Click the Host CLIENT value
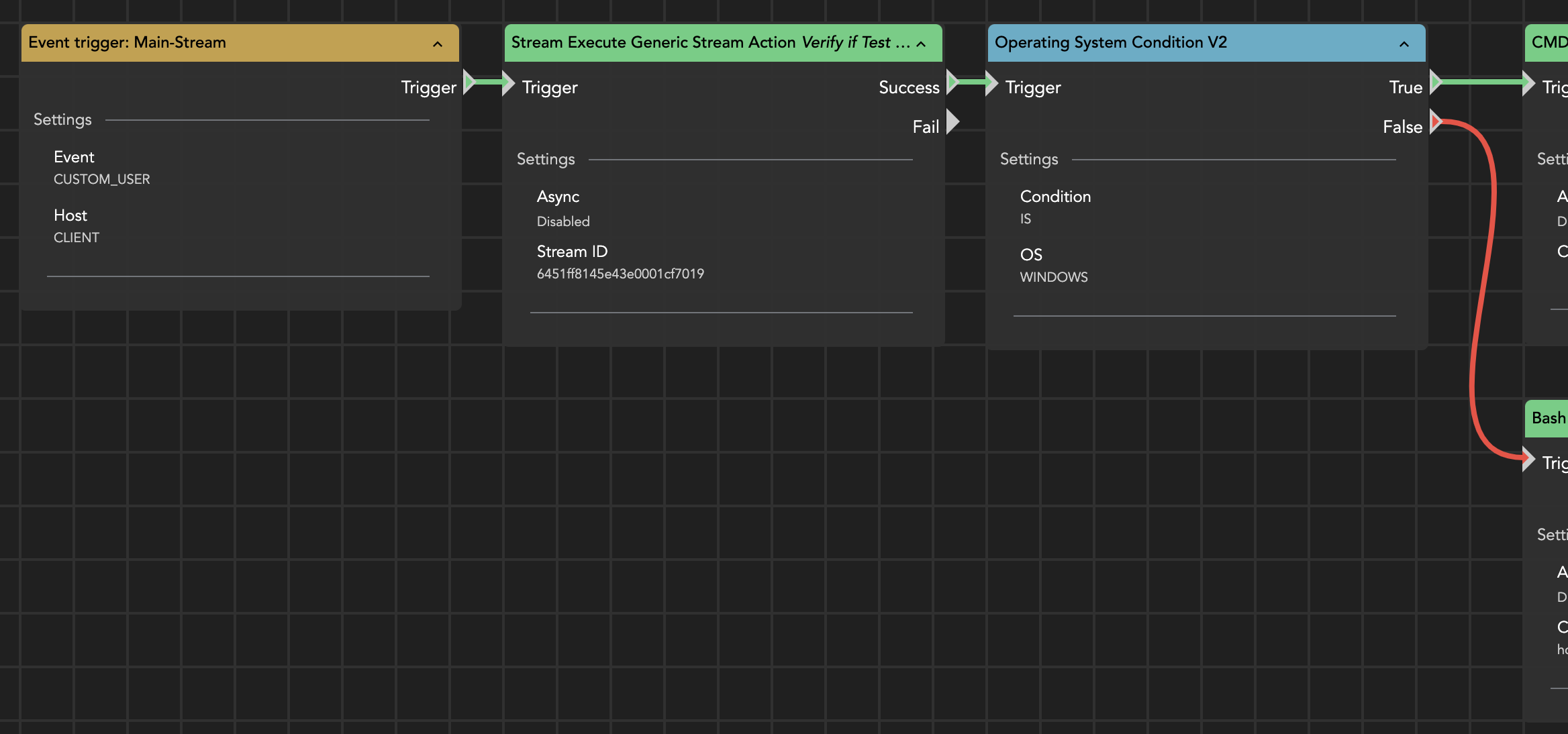The image size is (1568, 734). point(77,238)
